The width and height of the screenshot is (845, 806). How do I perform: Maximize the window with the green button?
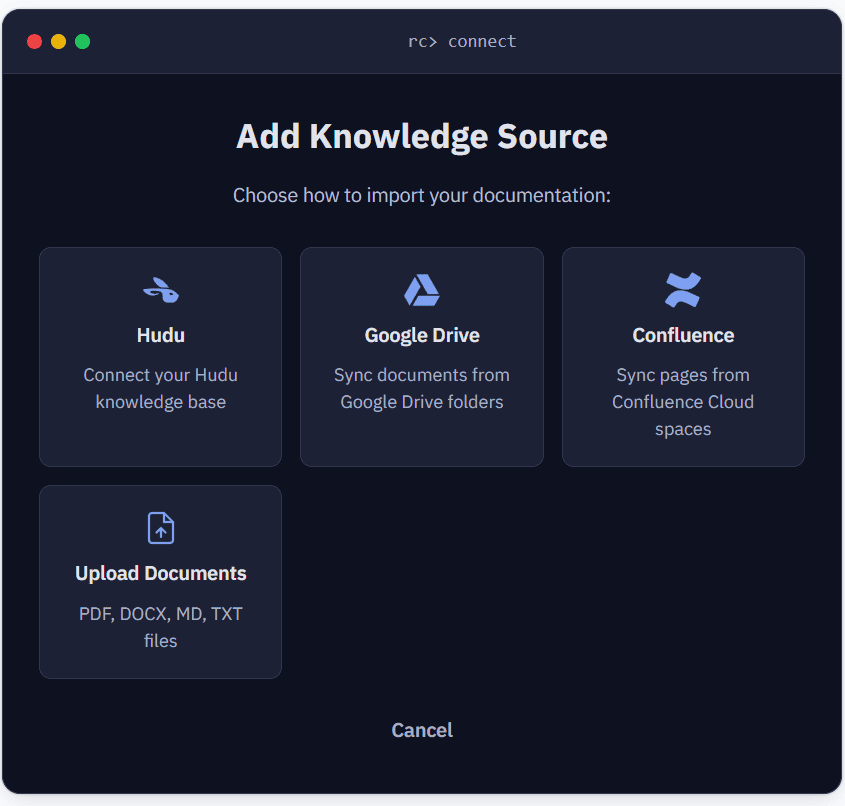coord(82,41)
